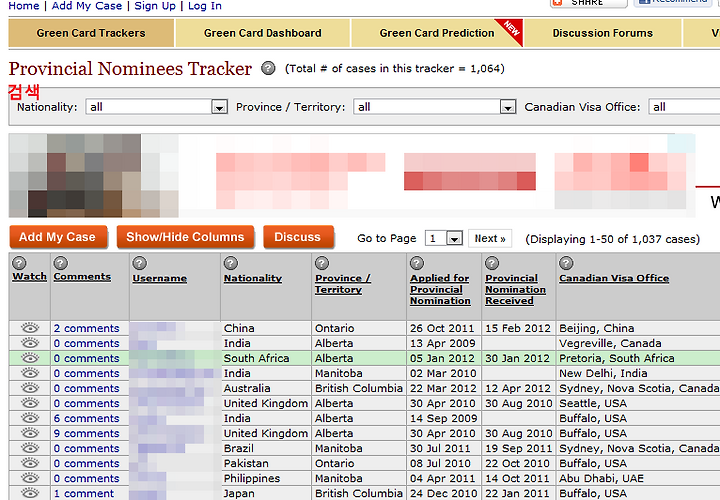Image resolution: width=720 pixels, height=500 pixels.
Task: Sort by Comments column header
Action: 82,277
